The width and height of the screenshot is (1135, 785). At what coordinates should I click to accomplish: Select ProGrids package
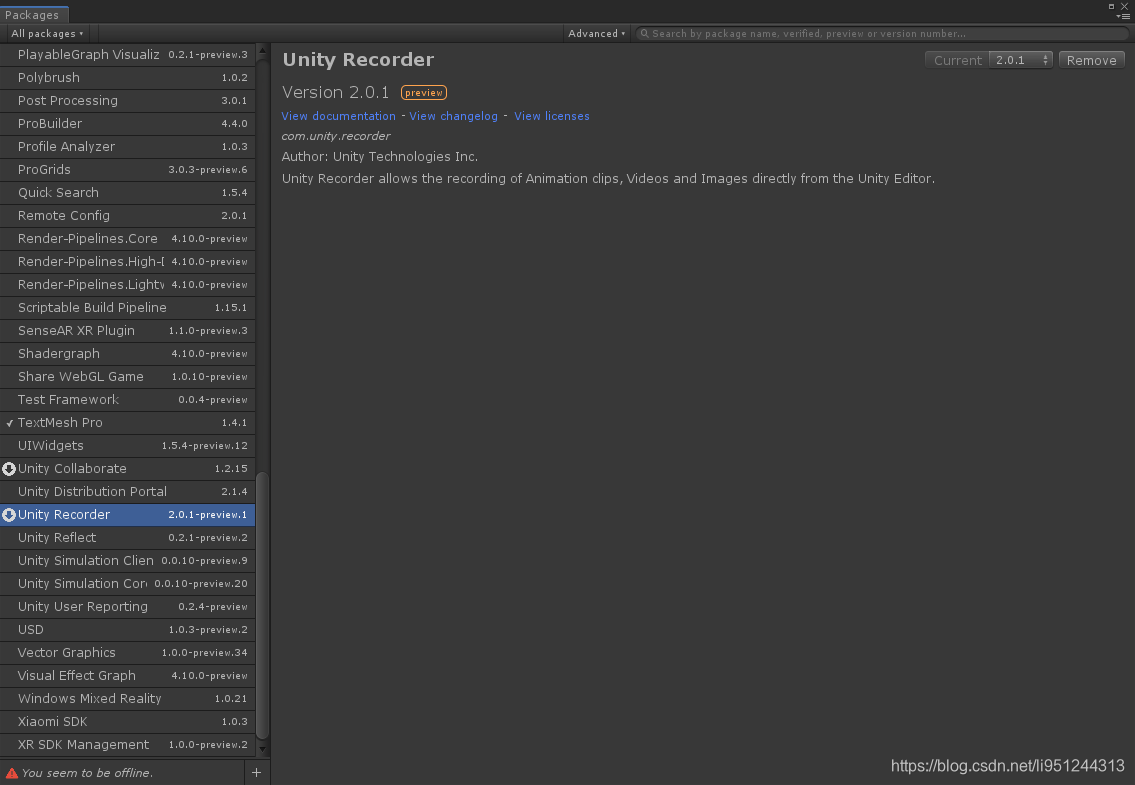click(x=127, y=169)
